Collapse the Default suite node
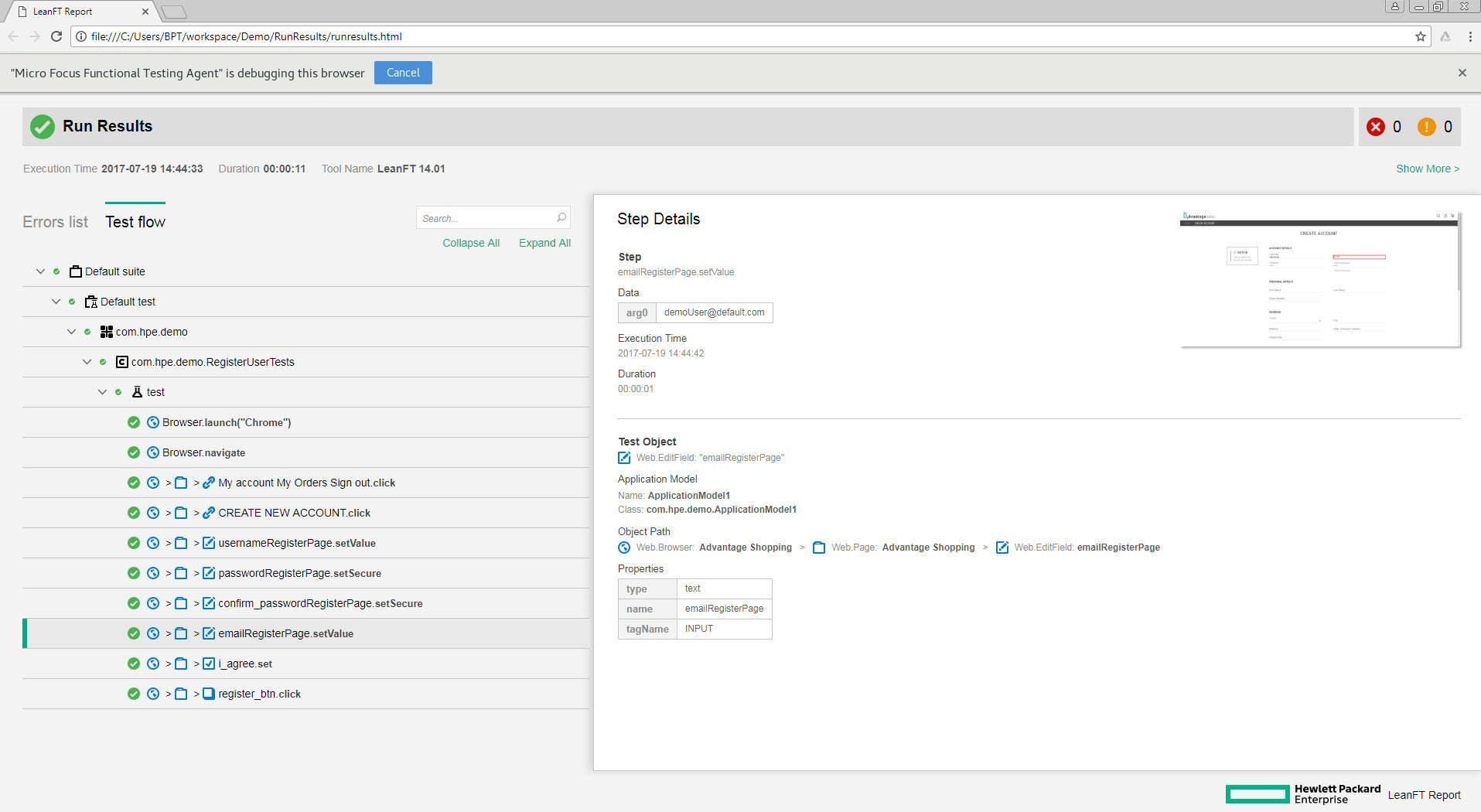Viewport: 1481px width, 812px height. coord(40,271)
